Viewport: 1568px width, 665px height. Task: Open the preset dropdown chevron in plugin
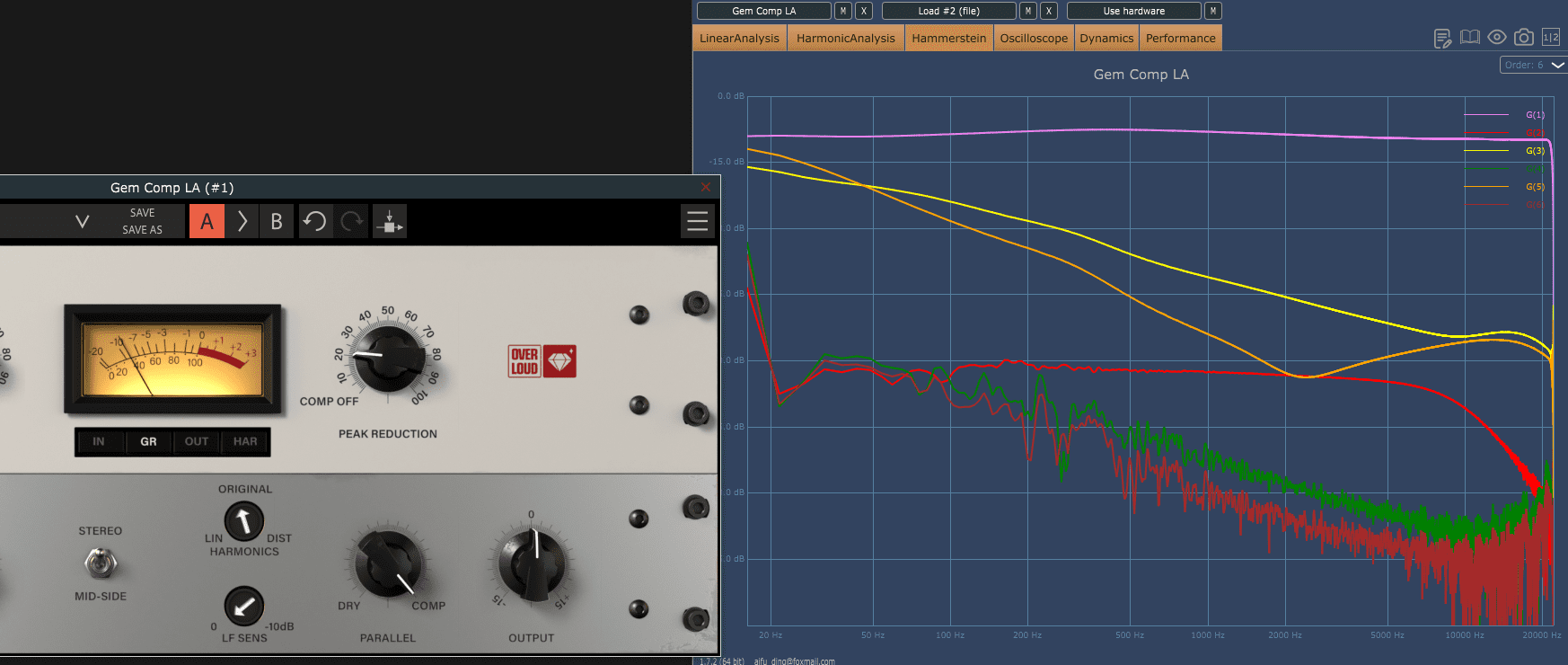click(82, 221)
